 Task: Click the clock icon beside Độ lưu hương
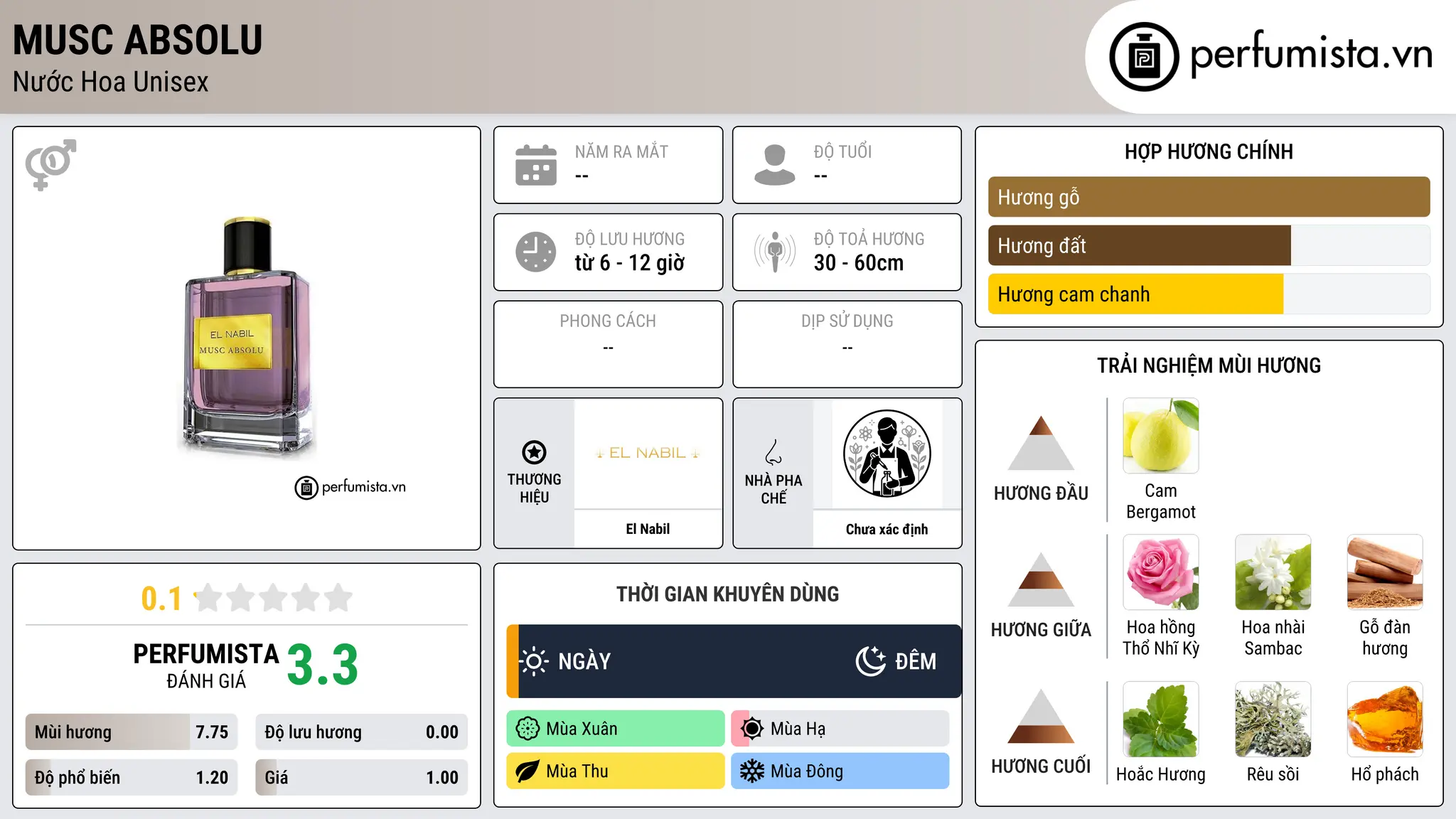coord(536,252)
